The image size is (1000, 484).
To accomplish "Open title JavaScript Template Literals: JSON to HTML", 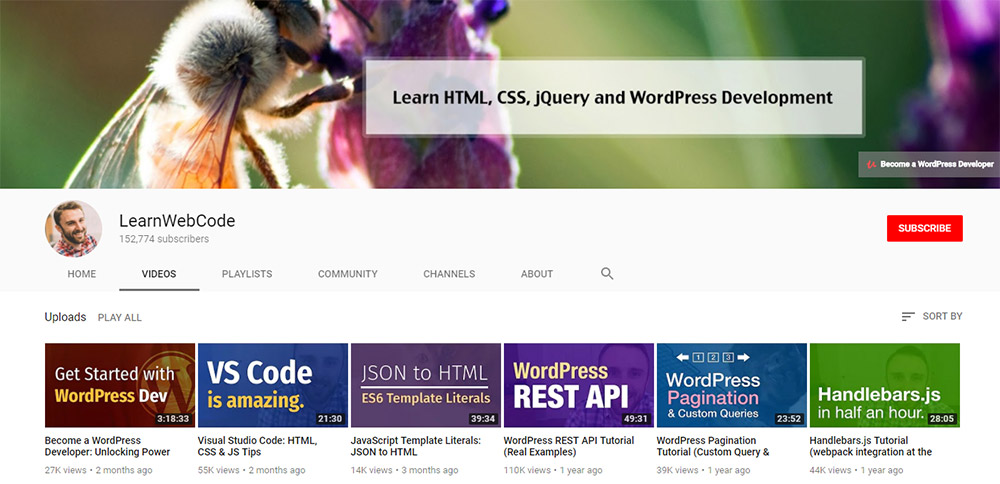I will point(416,446).
